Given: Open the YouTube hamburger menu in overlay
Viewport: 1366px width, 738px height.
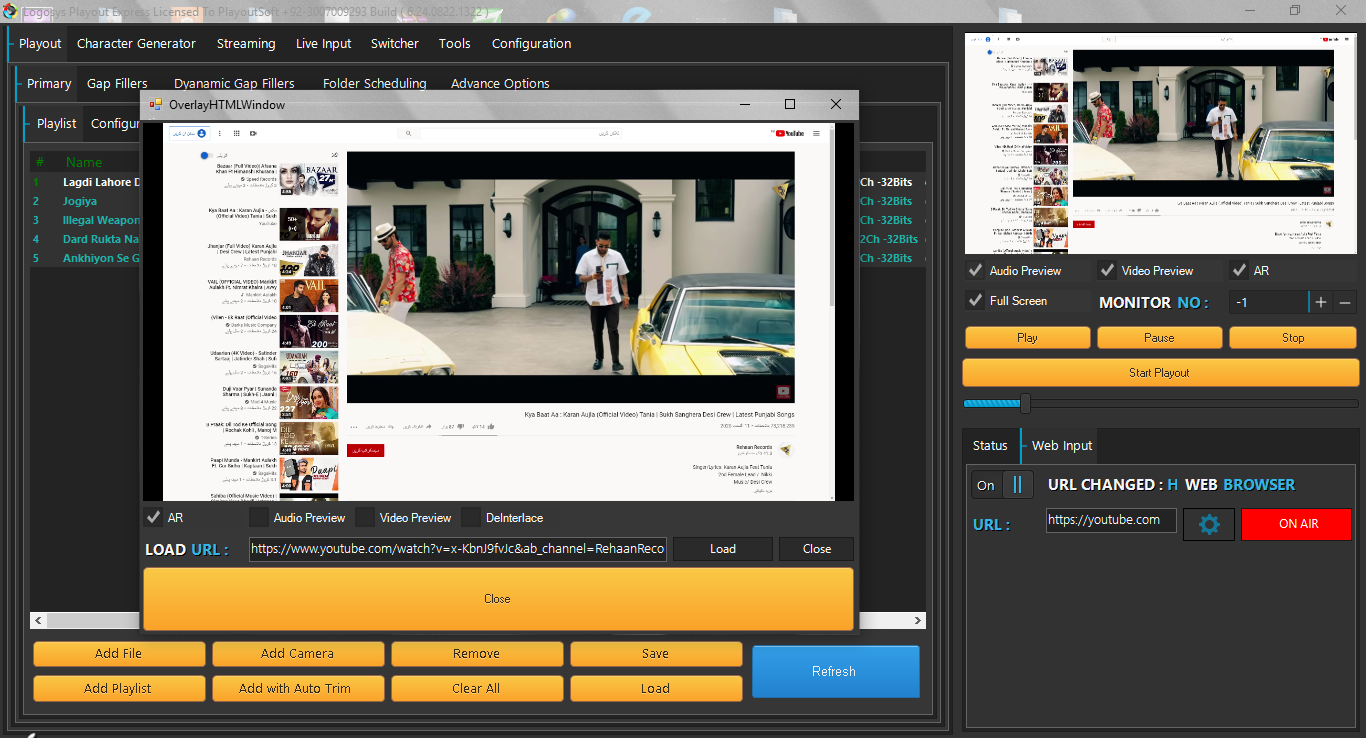Looking at the screenshot, I should (x=816, y=133).
